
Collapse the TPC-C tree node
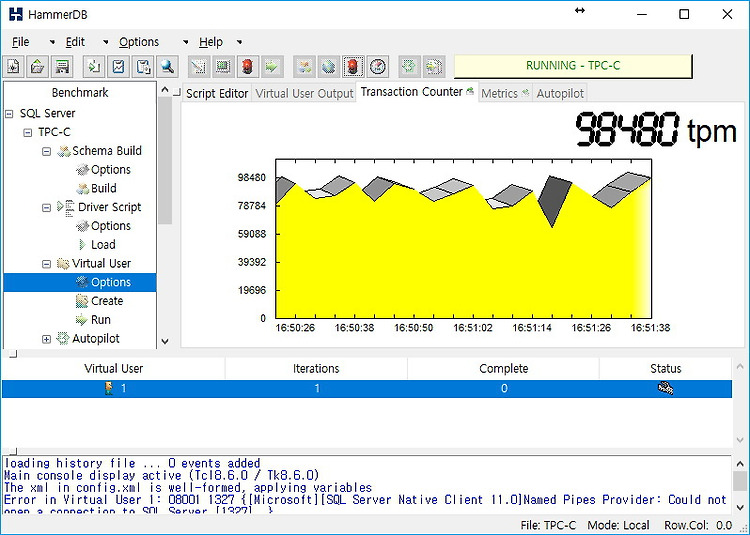pyautogui.click(x=28, y=132)
